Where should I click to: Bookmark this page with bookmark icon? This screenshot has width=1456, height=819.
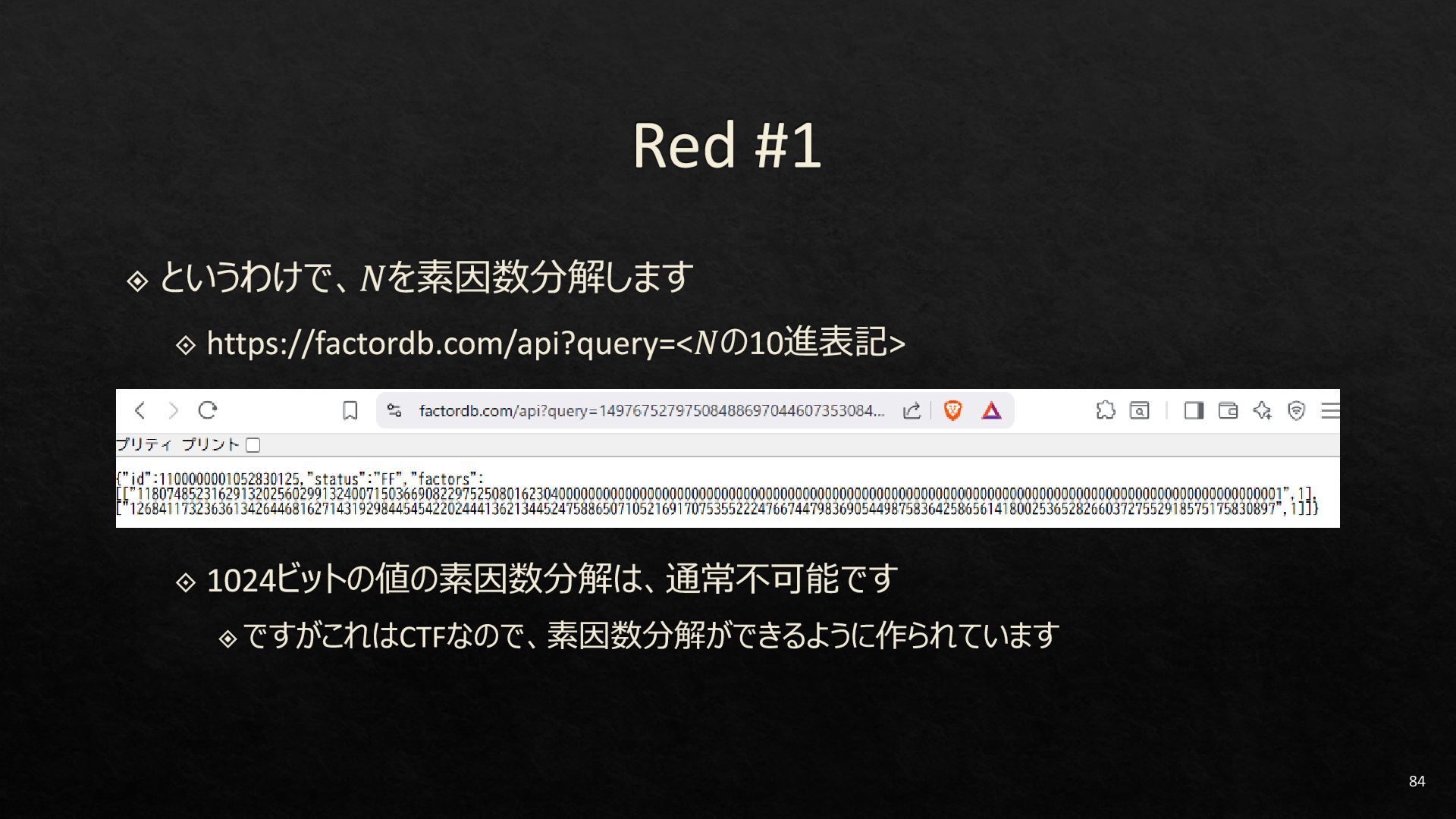pyautogui.click(x=350, y=410)
